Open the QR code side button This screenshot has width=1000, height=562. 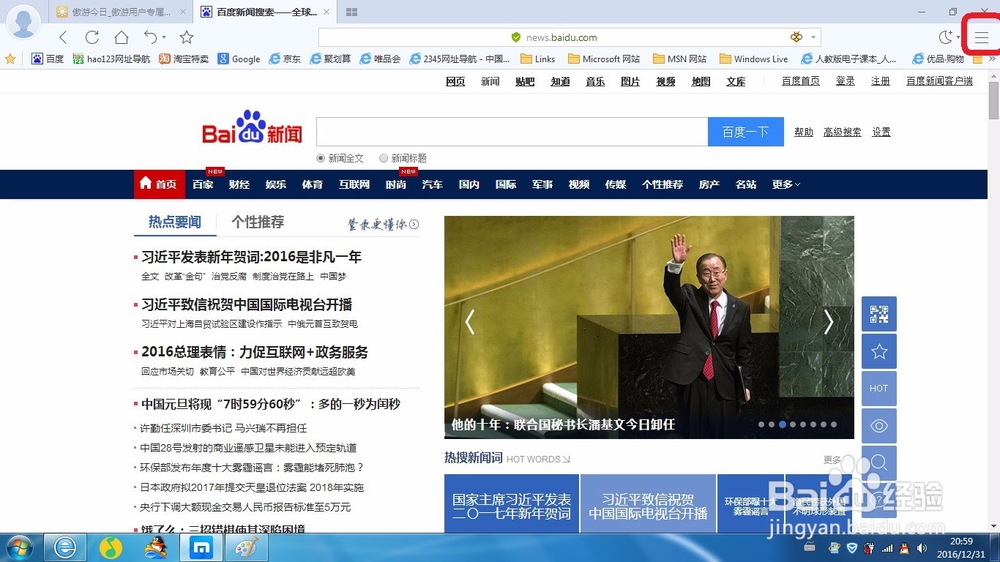pyautogui.click(x=879, y=314)
